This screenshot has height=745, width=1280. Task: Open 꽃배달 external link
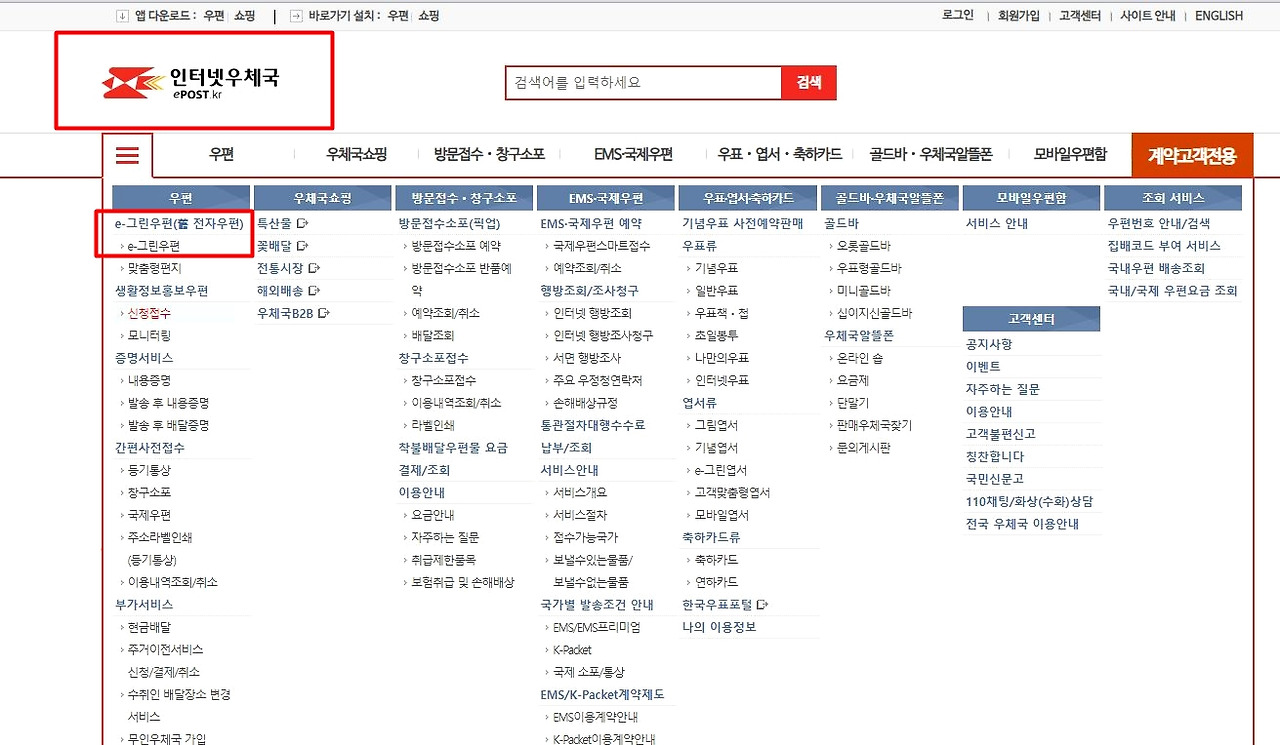(282, 246)
